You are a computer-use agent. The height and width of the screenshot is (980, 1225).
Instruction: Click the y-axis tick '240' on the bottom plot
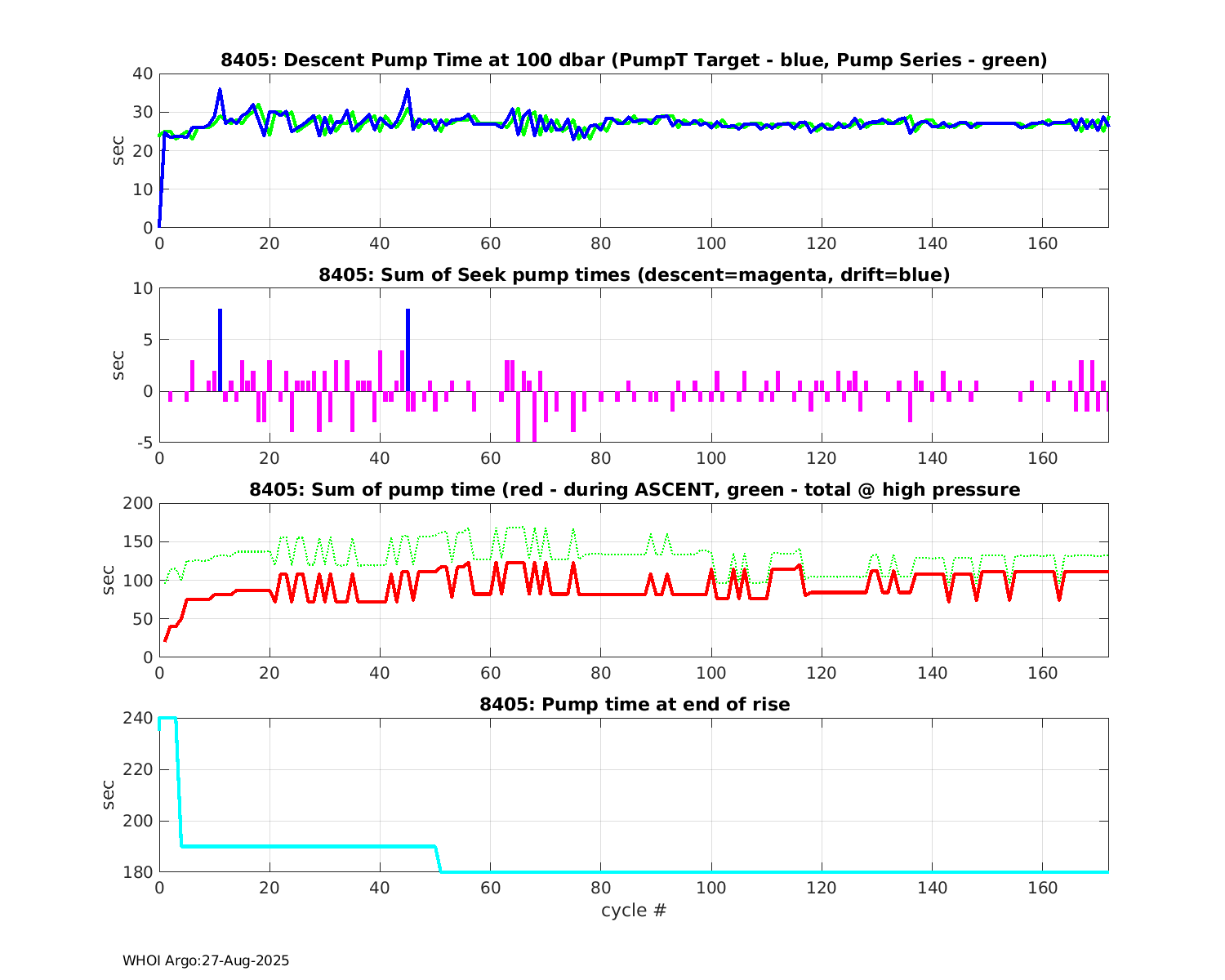coord(140,719)
